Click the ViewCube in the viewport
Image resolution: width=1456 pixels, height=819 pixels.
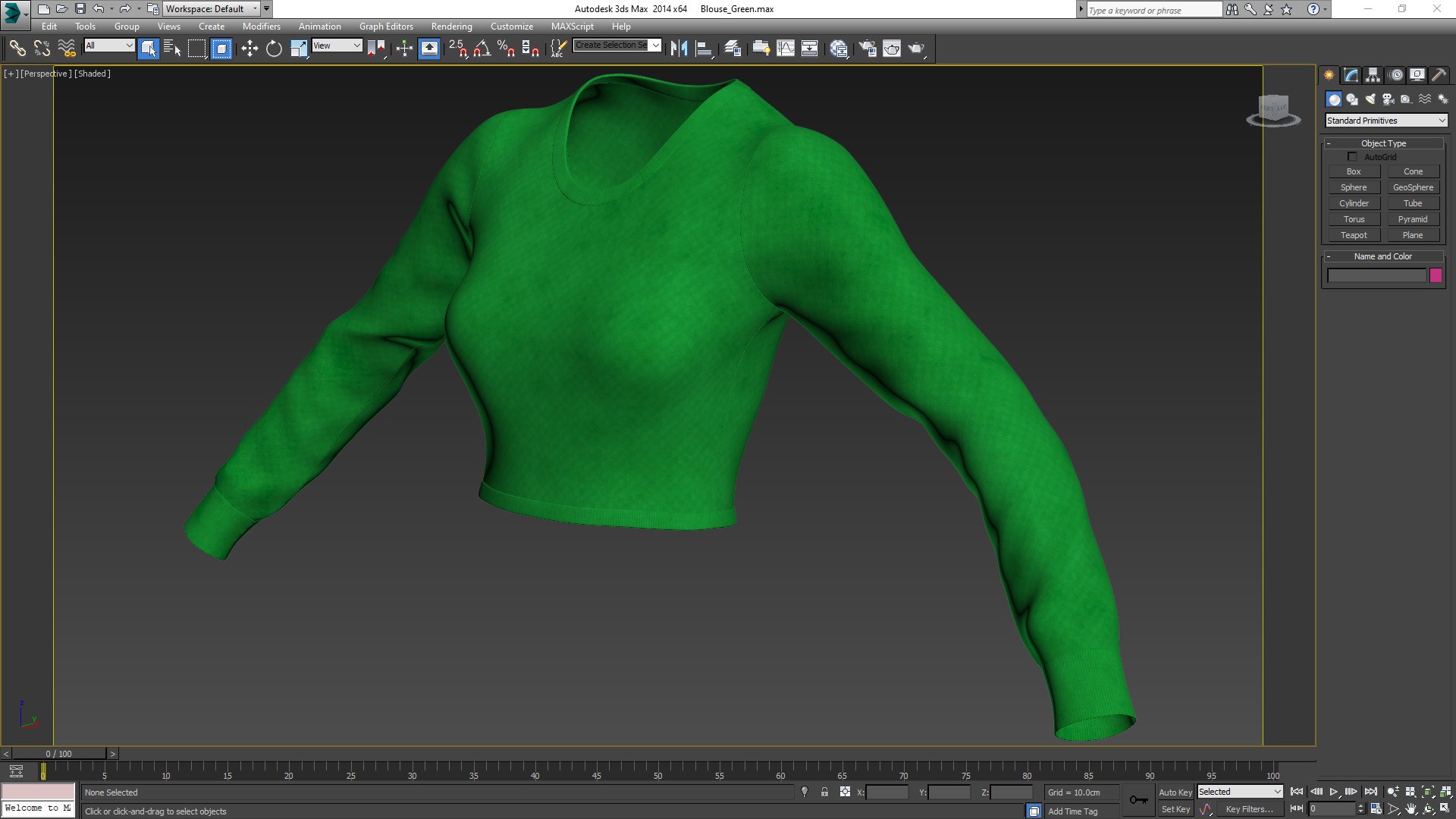pos(1273,110)
